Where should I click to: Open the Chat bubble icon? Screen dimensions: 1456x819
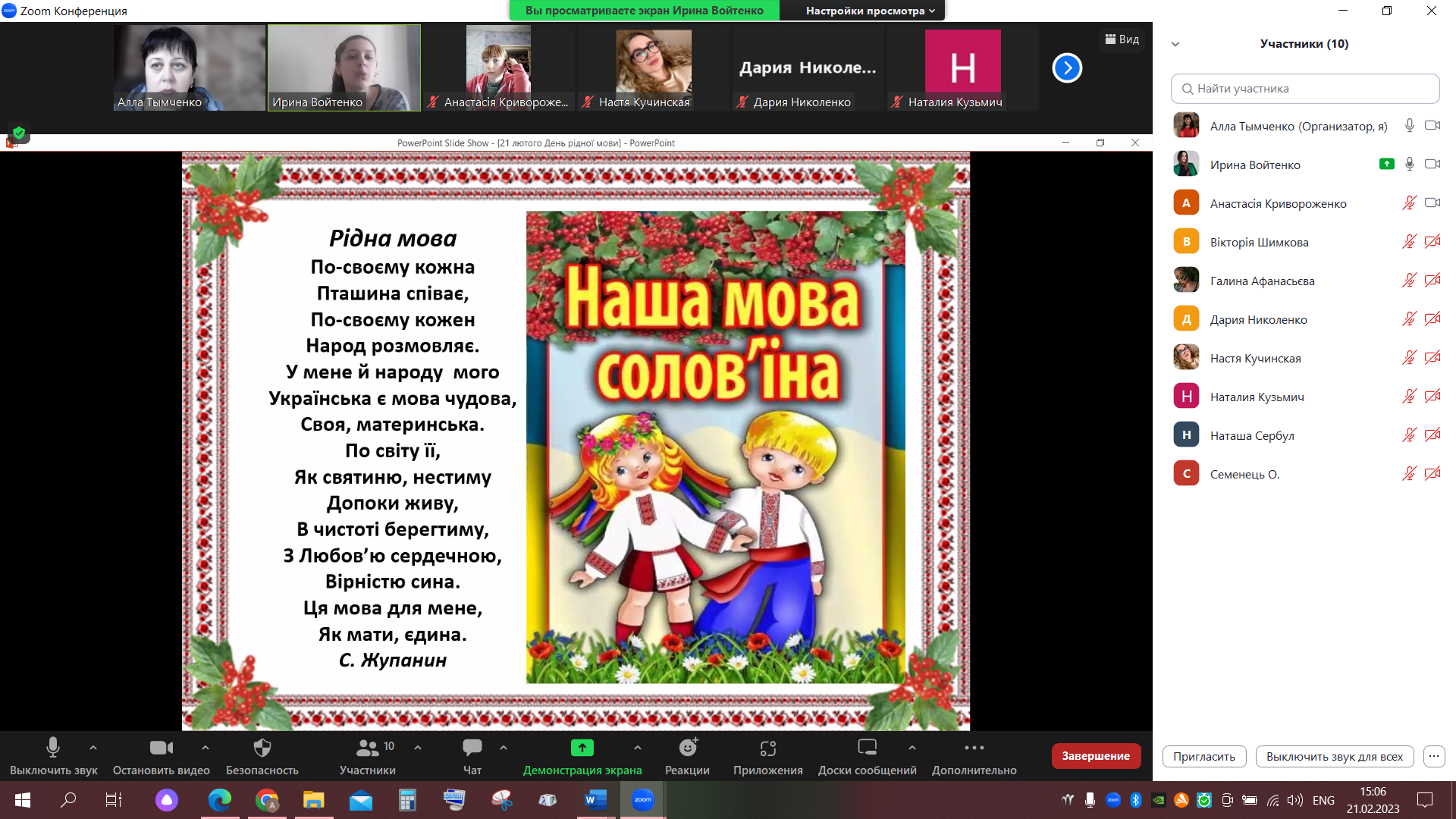coord(472,748)
